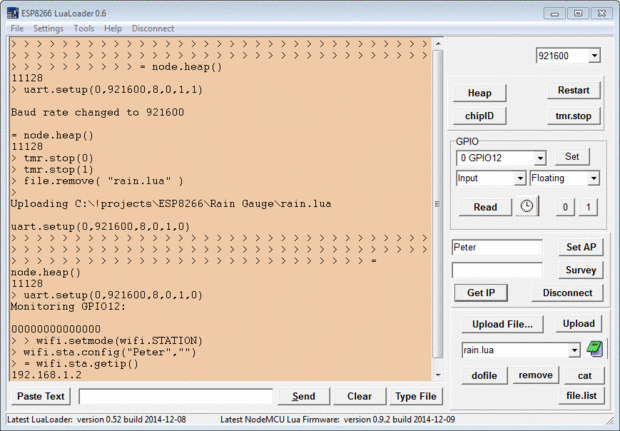Click the 'Uploading C:\!projects' line
The width and height of the screenshot is (620, 431).
(171, 204)
